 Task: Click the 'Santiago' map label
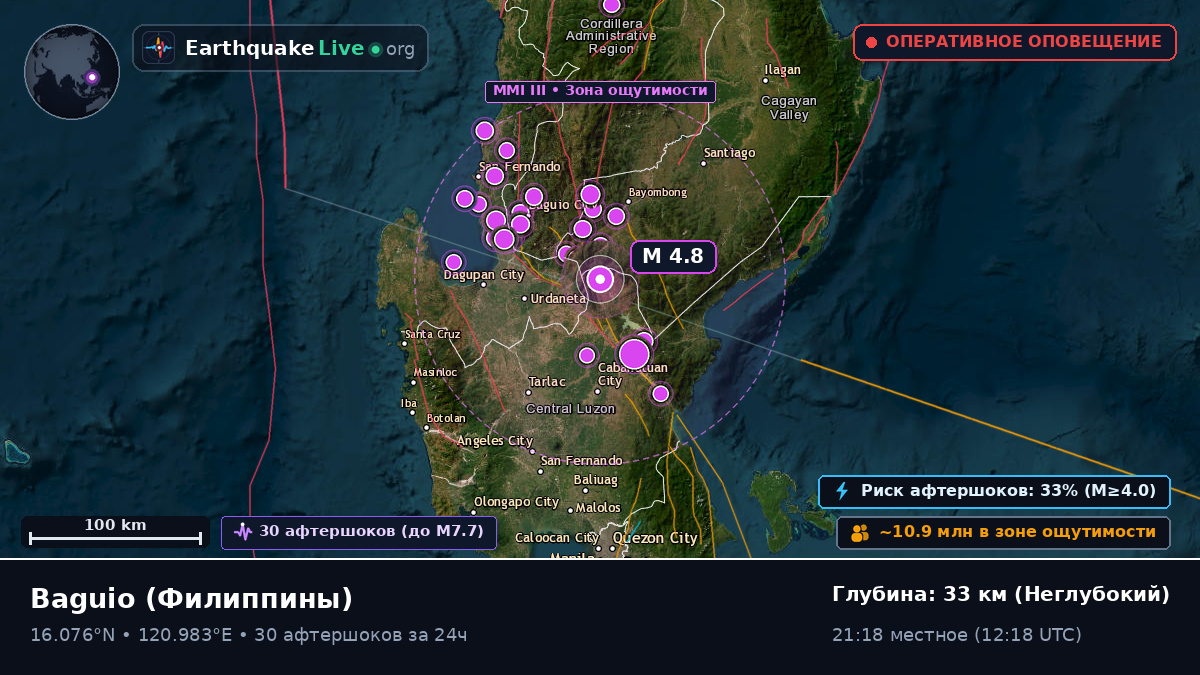[x=729, y=153]
